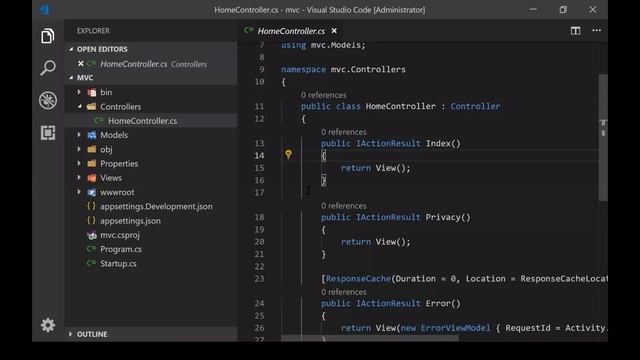This screenshot has height=360, width=640.
Task: Click "0 references" above Error method
Action: pos(344,292)
